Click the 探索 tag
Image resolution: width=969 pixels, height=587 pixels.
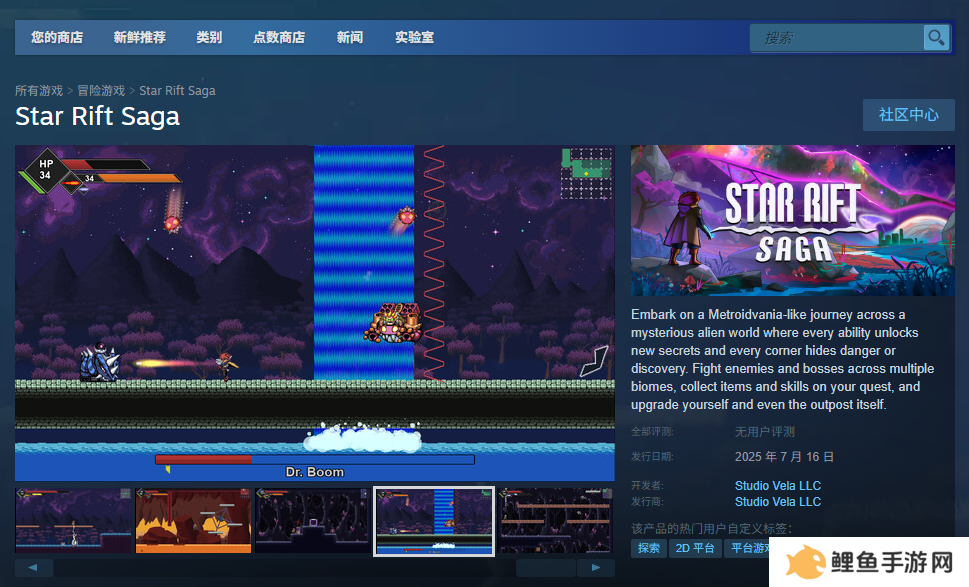[649, 548]
